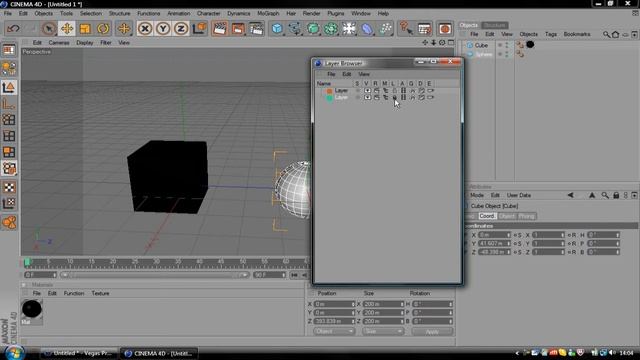
Task: Open the HyperNURBS generators icon
Action: (313, 29)
